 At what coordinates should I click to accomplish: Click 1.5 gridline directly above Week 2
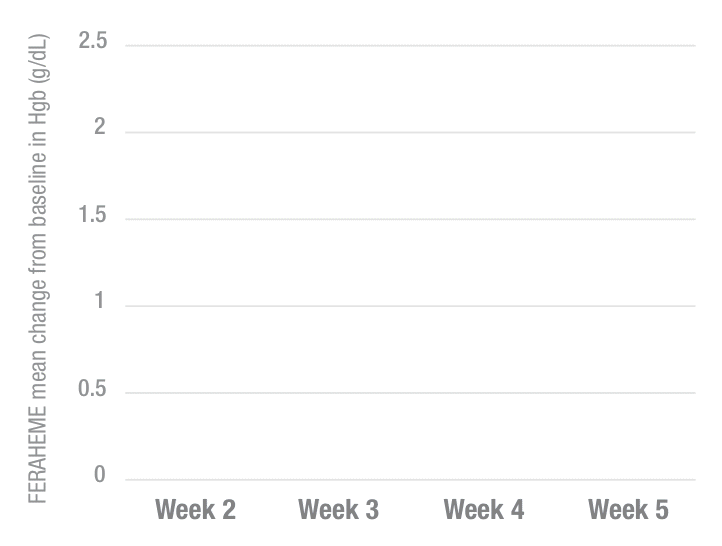click(x=195, y=219)
